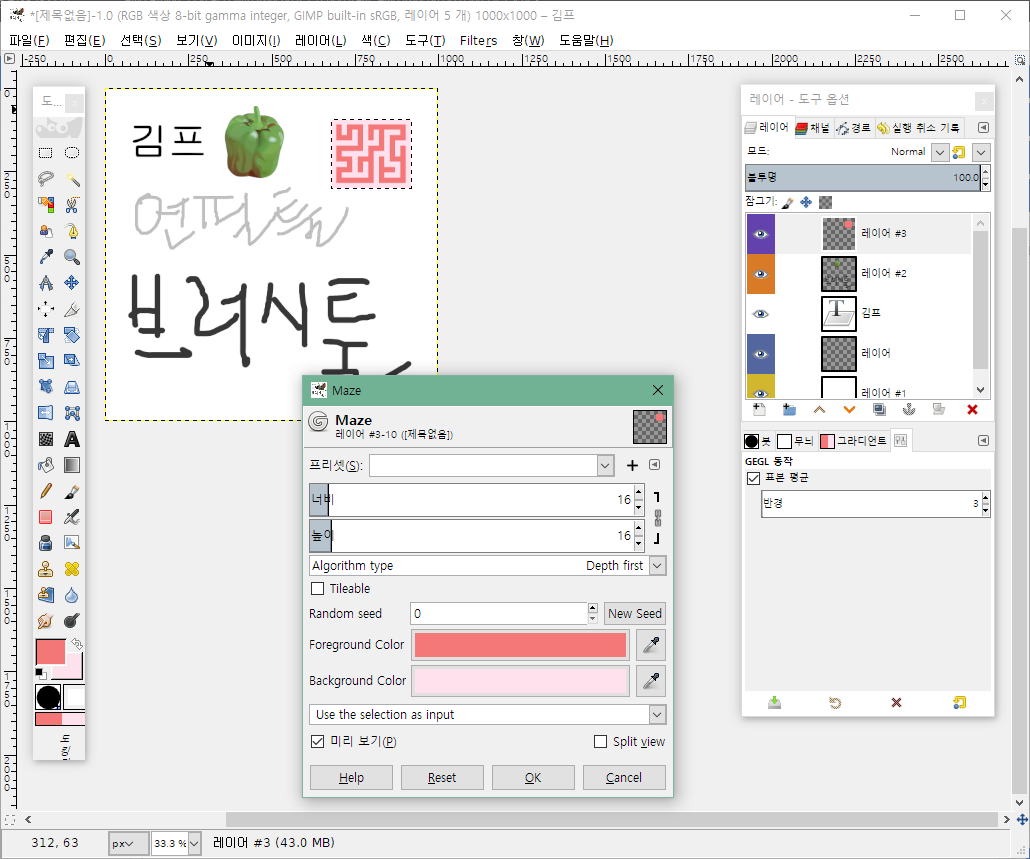Viewport: 1030px width, 859px height.
Task: Toggle the lock alpha channel icon
Action: click(x=826, y=202)
